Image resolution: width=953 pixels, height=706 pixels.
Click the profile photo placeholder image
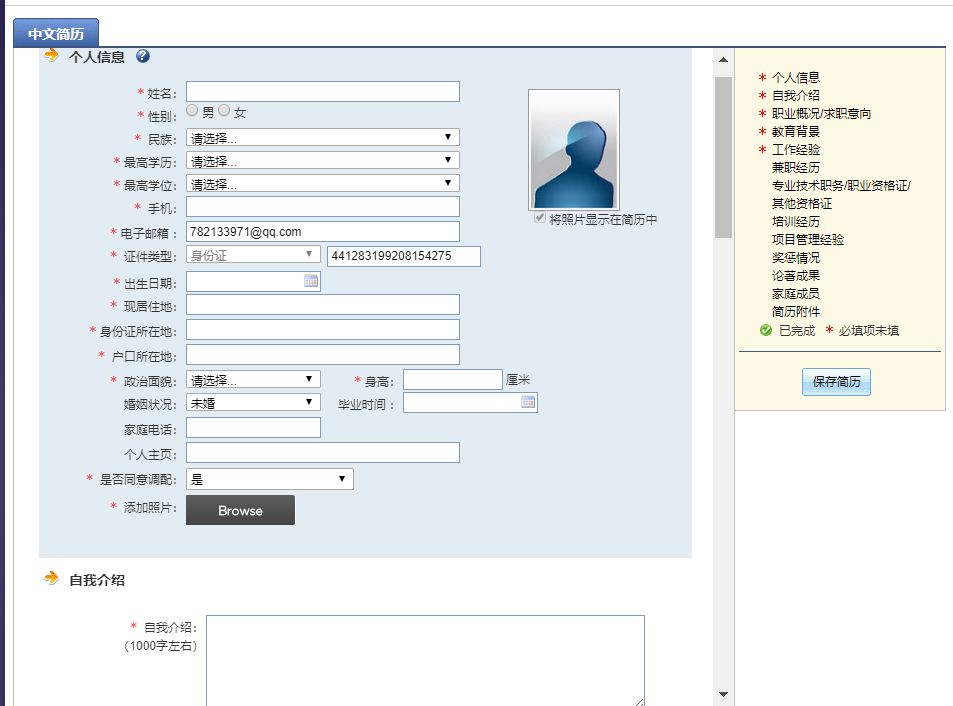574,149
